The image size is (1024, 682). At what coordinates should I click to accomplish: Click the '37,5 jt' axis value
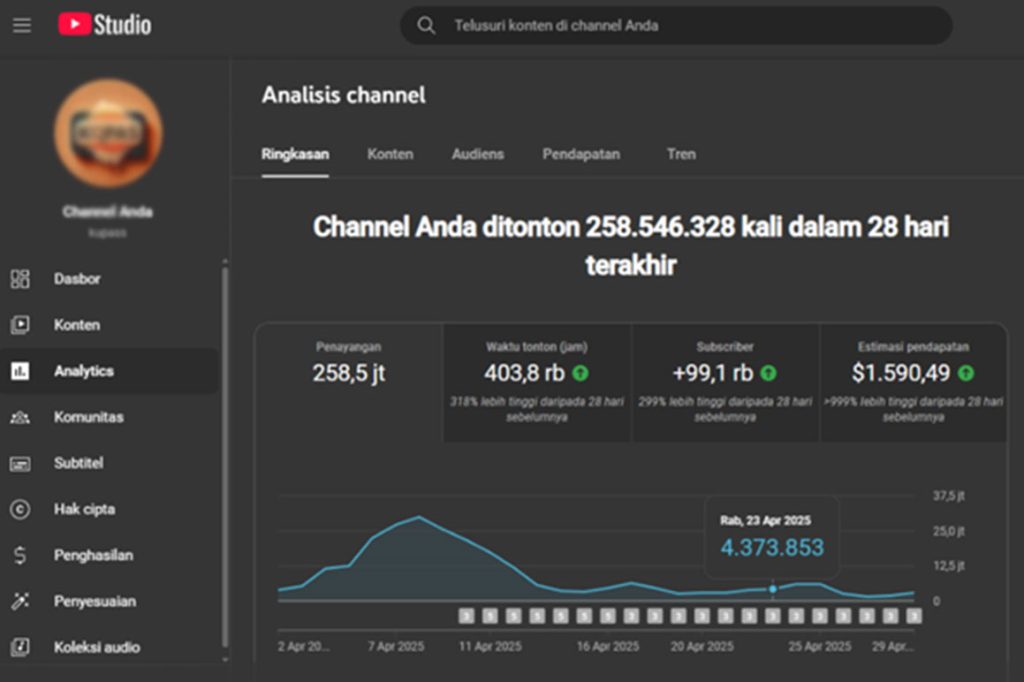click(948, 496)
